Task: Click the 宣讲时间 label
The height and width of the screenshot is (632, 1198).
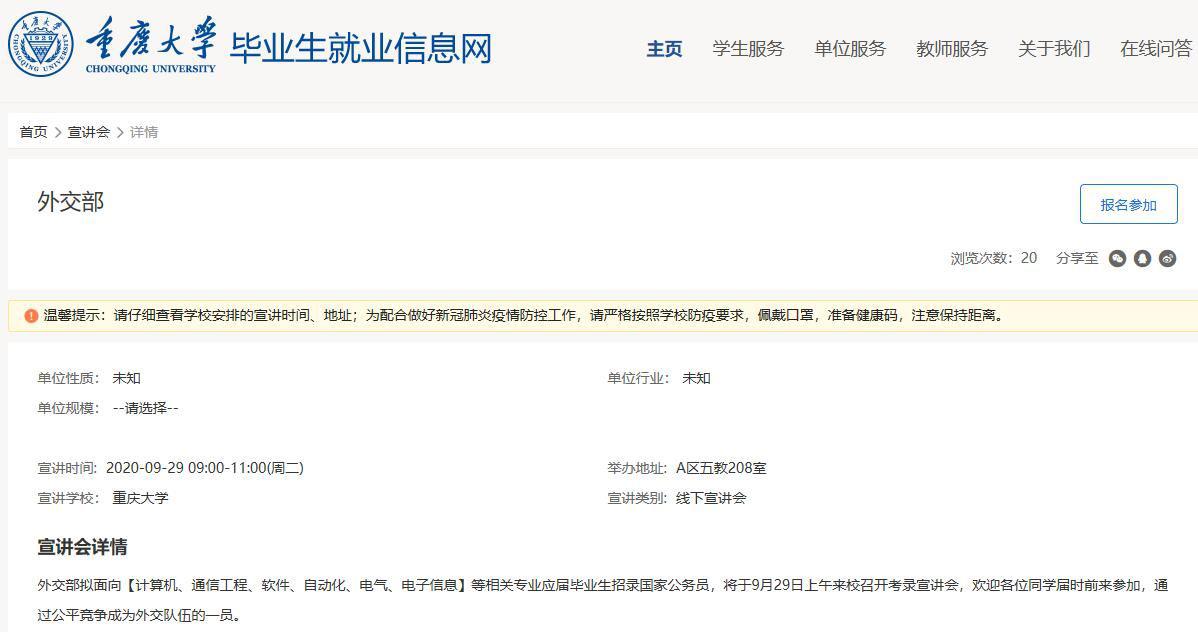Action: (x=67, y=468)
